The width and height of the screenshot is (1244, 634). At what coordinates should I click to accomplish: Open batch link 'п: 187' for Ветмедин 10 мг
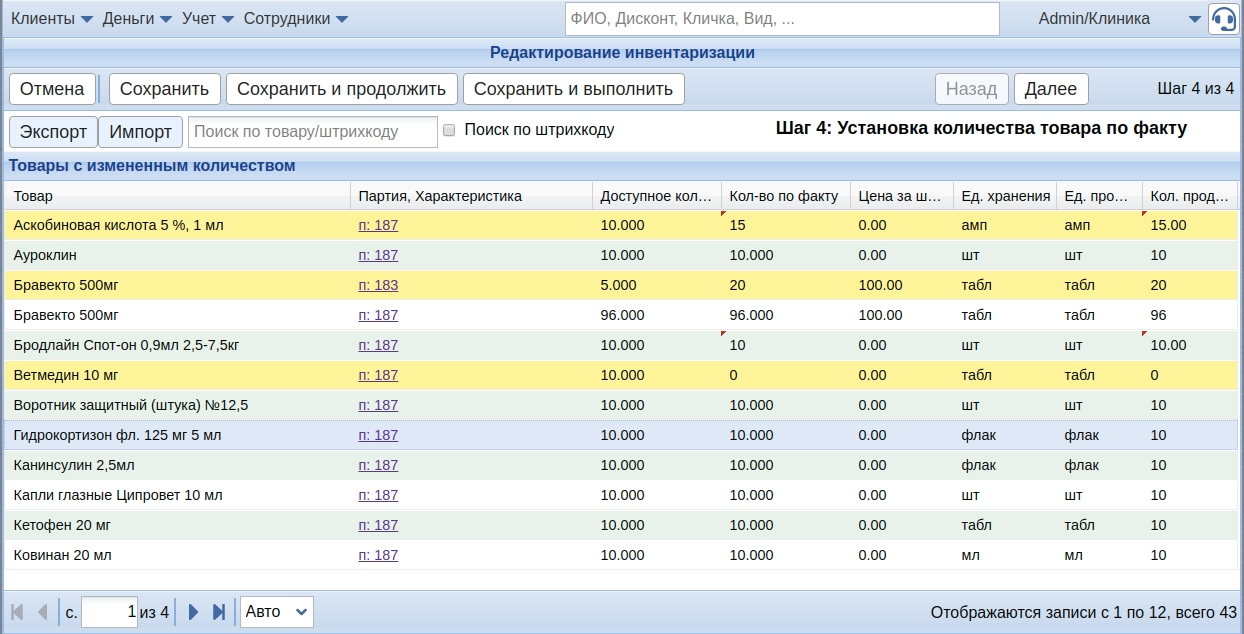coord(378,375)
